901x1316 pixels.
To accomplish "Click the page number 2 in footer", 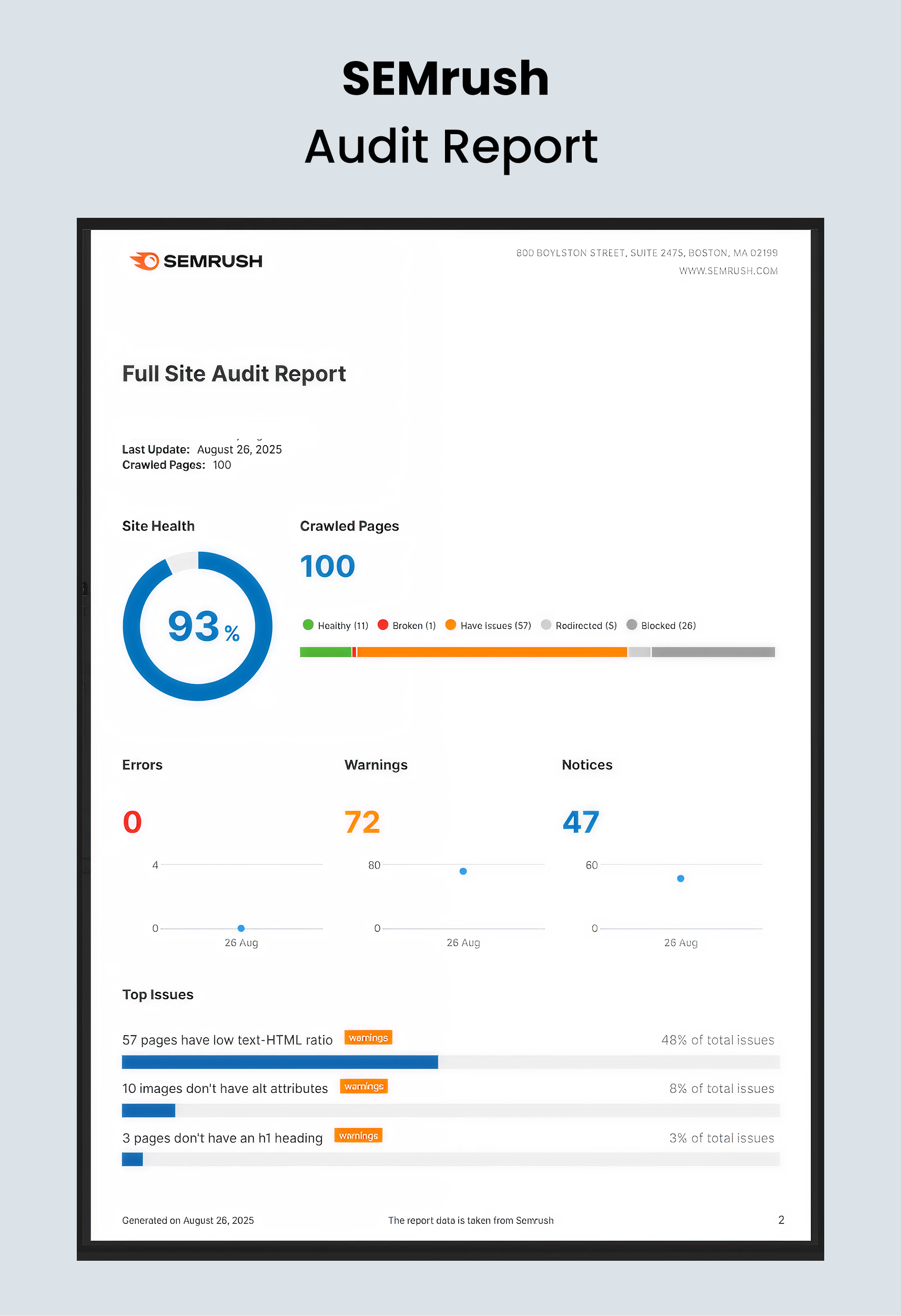I will tap(782, 1220).
